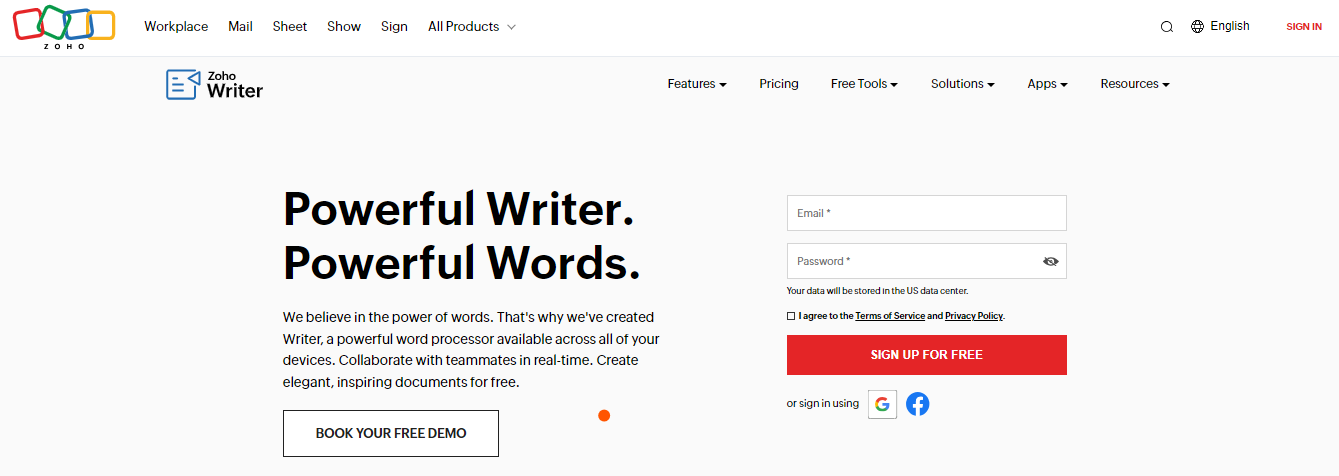Check the Terms of Service agreement box

tap(791, 316)
